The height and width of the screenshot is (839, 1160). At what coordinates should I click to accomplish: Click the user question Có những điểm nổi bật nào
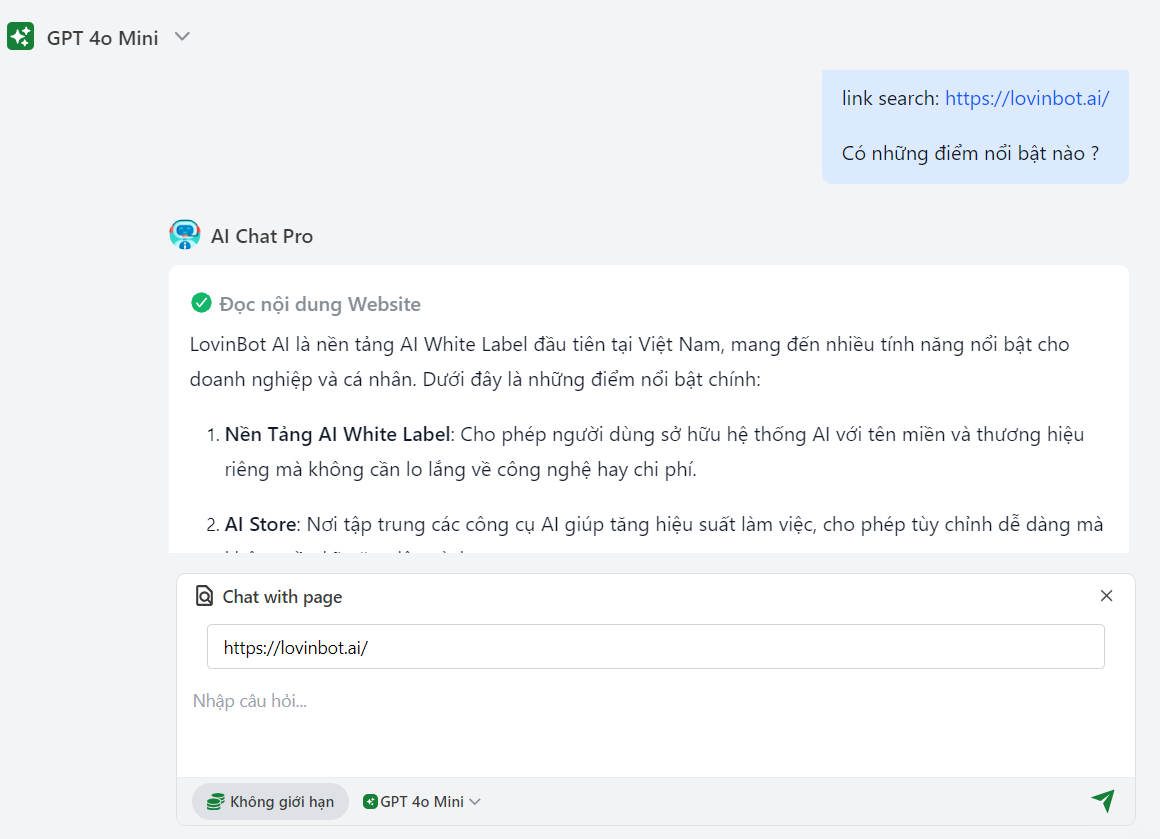click(970, 153)
